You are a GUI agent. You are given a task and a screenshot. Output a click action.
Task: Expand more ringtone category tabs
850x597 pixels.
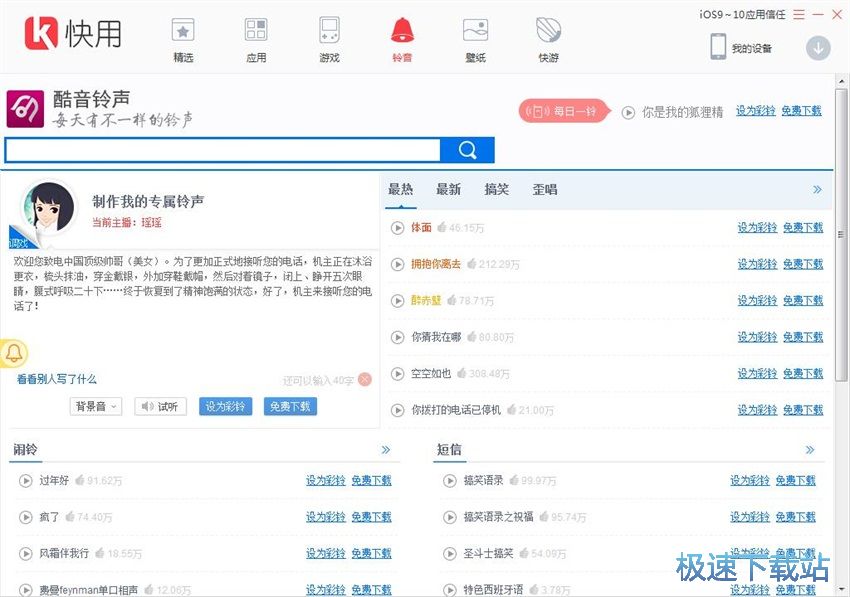click(x=817, y=189)
